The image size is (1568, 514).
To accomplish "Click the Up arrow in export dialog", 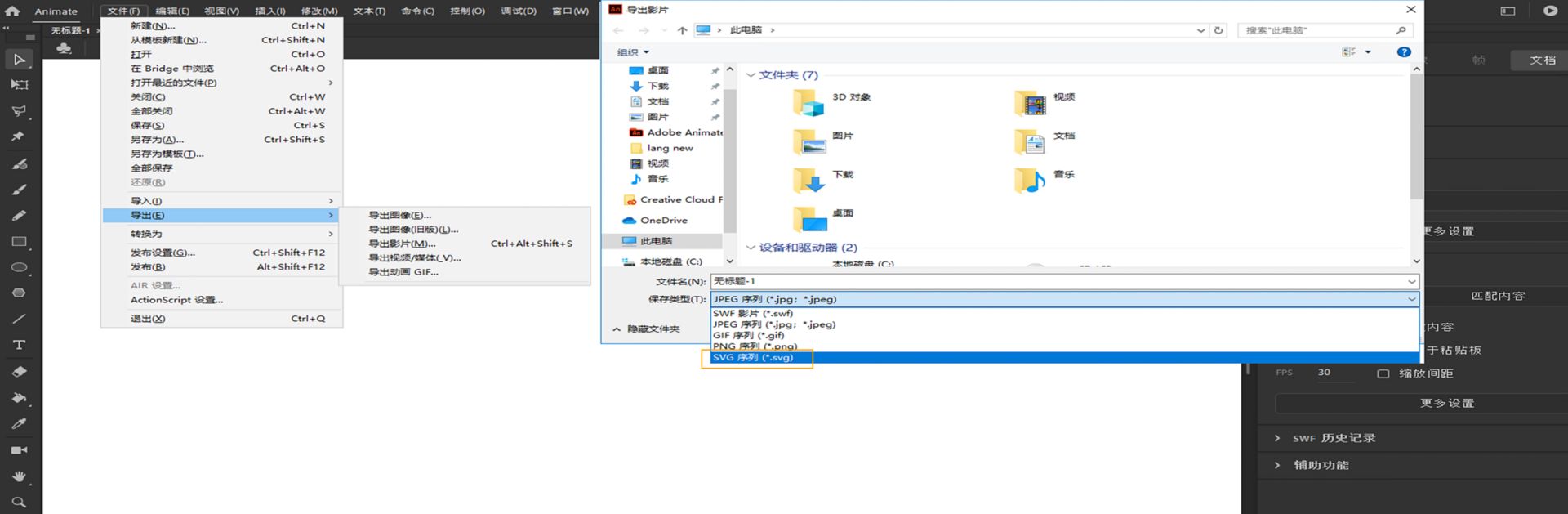I will tap(682, 30).
